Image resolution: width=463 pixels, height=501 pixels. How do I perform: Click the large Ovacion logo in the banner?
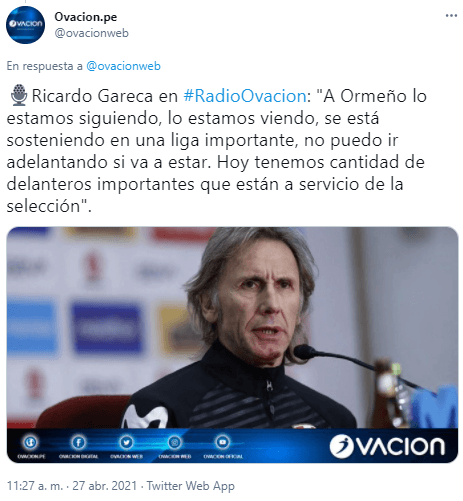tap(387, 446)
